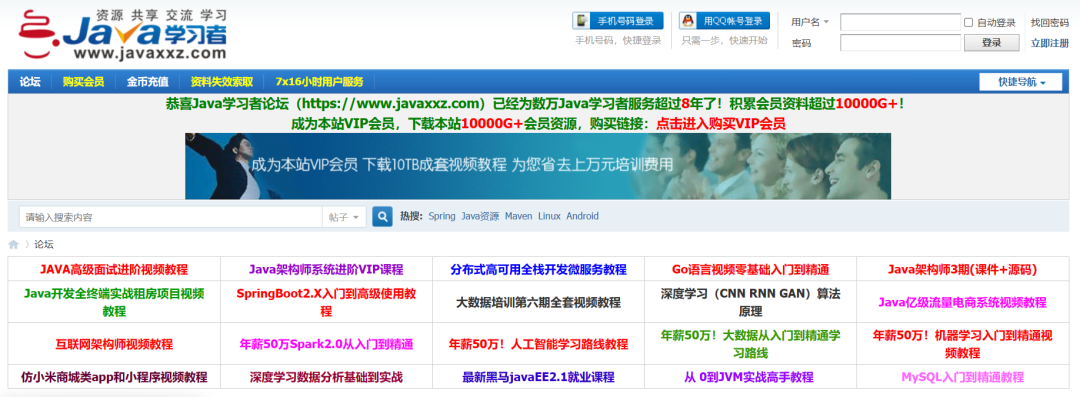The image size is (1080, 397).
Task: Open SpringBoot2.X入门到高级使用教程 link
Action: click(326, 303)
